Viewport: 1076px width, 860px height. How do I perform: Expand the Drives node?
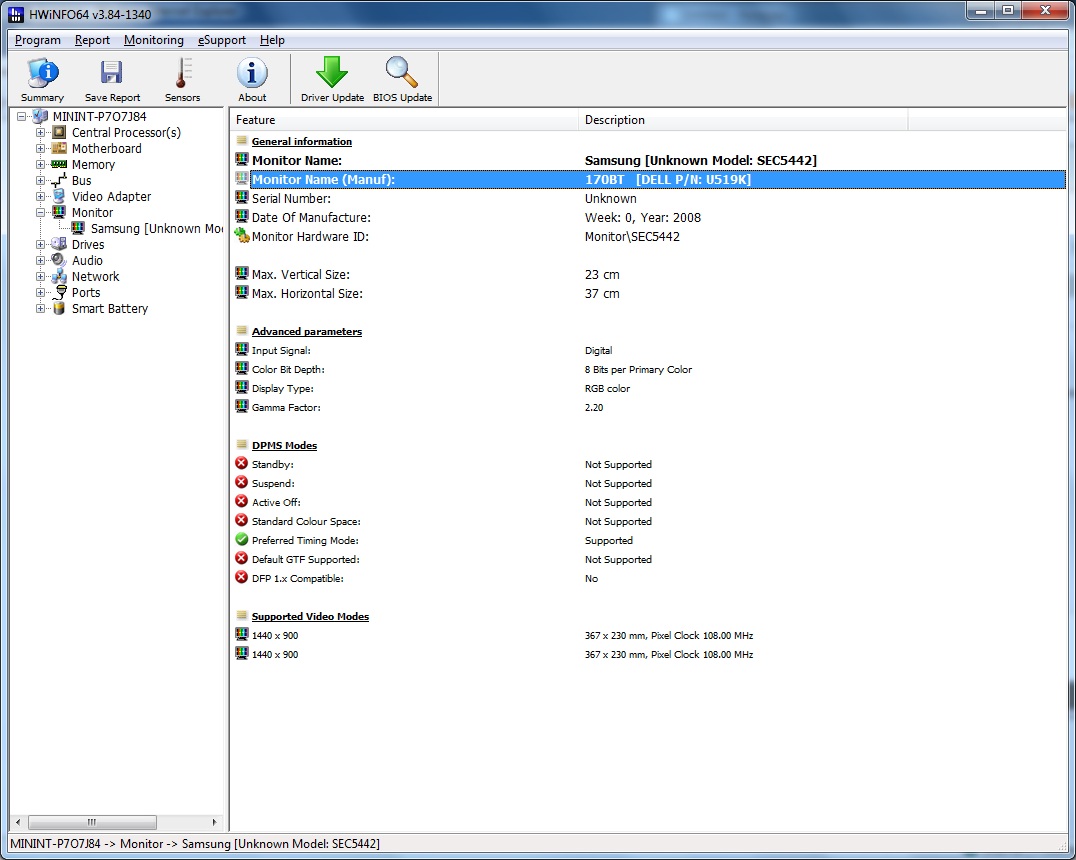[40, 244]
